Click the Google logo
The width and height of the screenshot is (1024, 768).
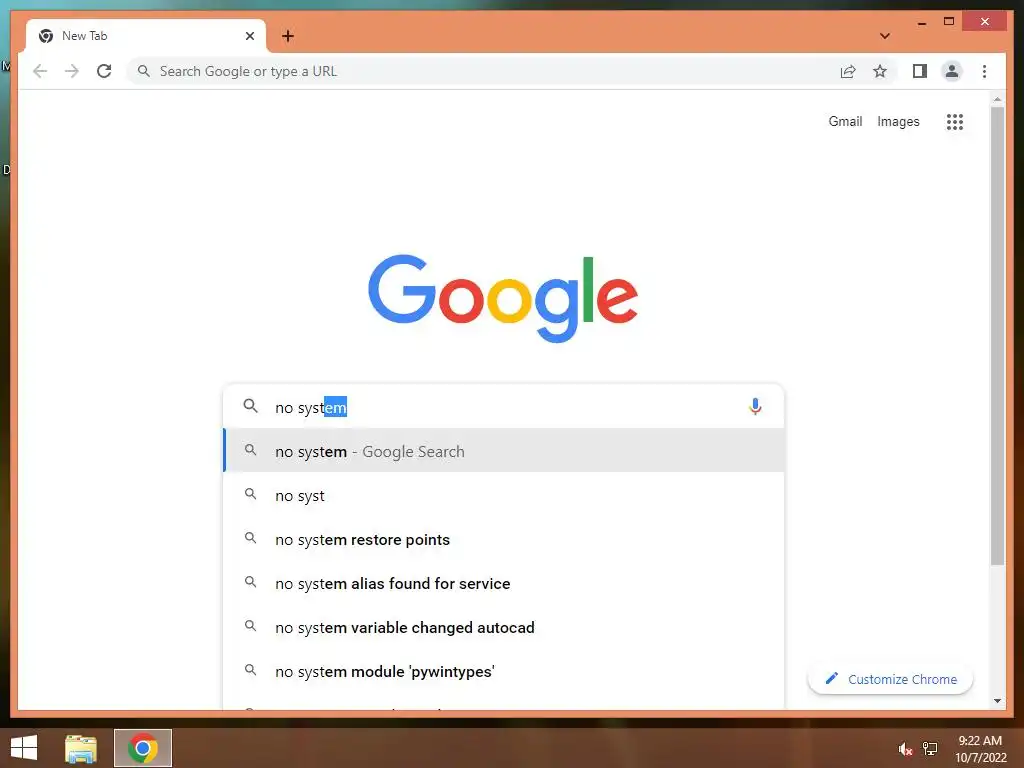[503, 298]
